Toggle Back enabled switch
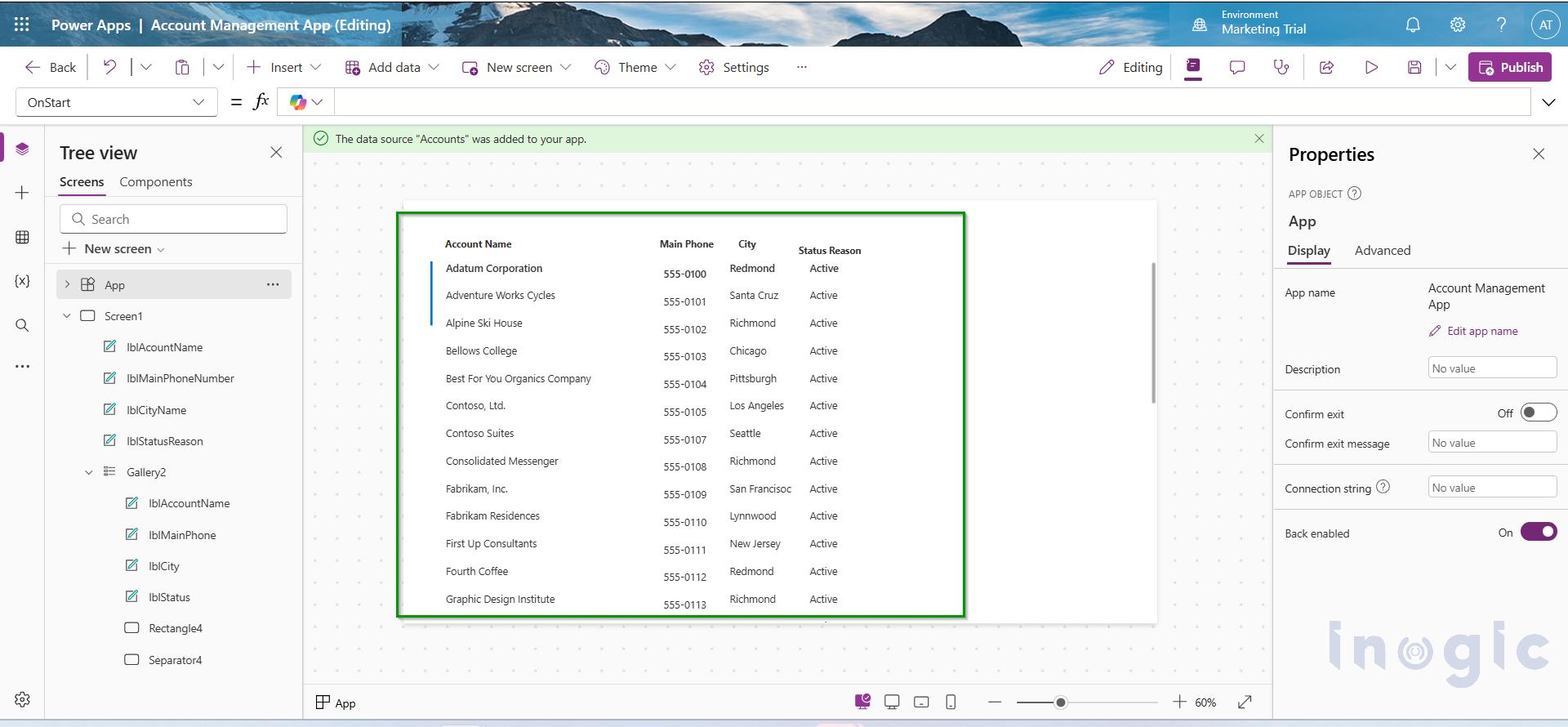This screenshot has width=1568, height=727. pos(1539,532)
